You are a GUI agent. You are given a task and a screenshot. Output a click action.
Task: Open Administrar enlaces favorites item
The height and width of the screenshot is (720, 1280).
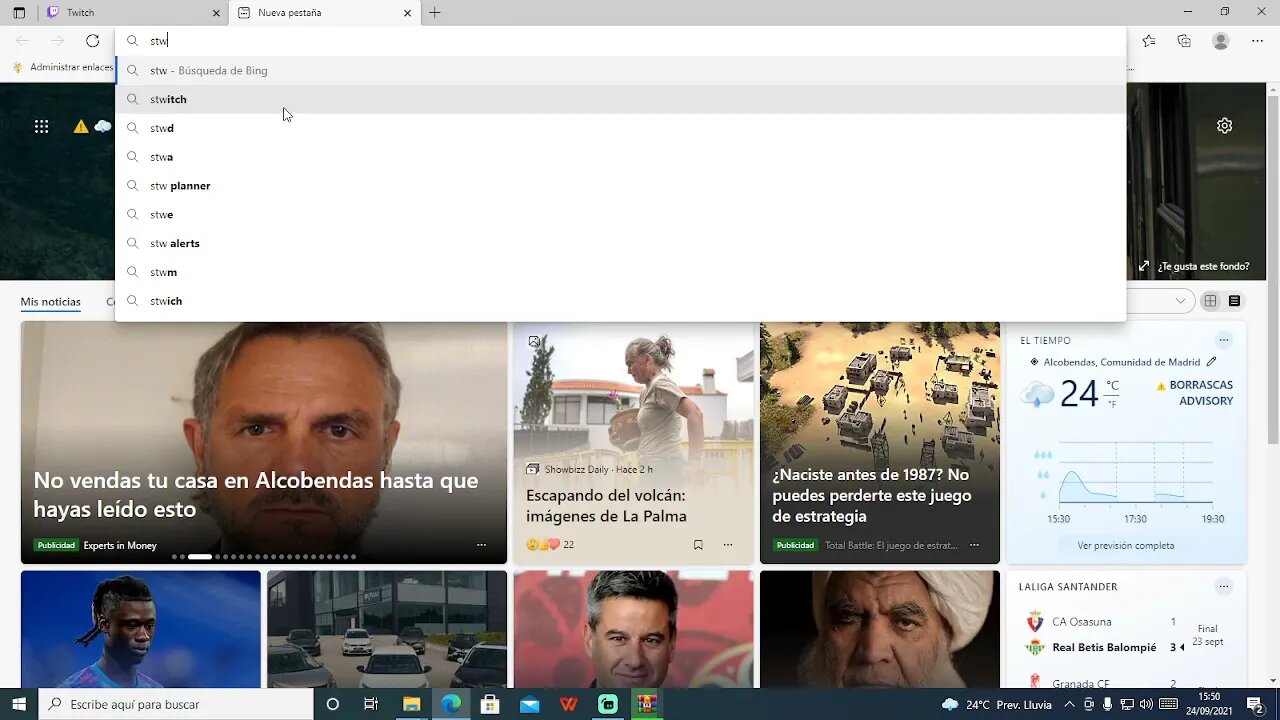coord(63,67)
